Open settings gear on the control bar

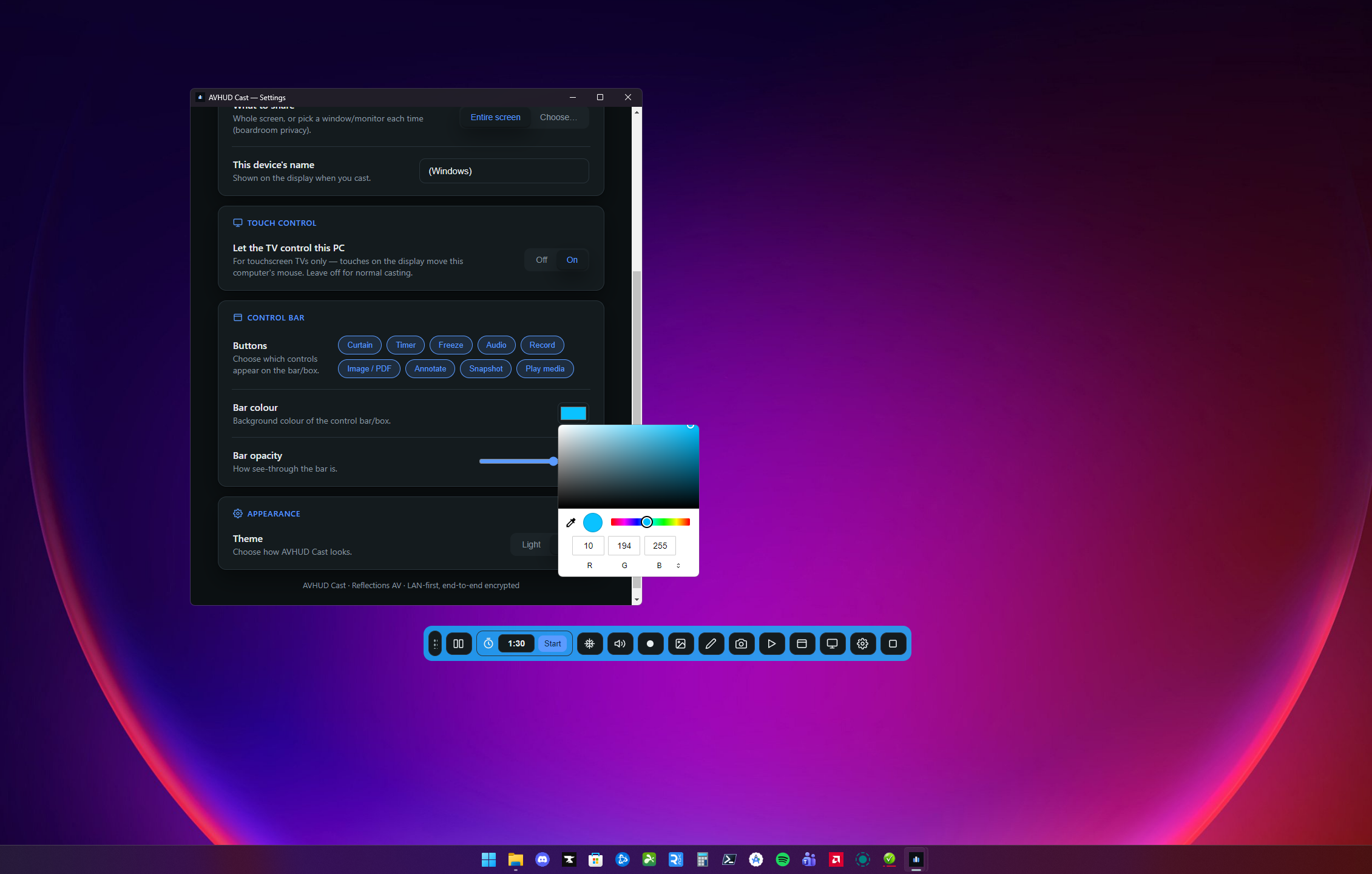pos(862,643)
